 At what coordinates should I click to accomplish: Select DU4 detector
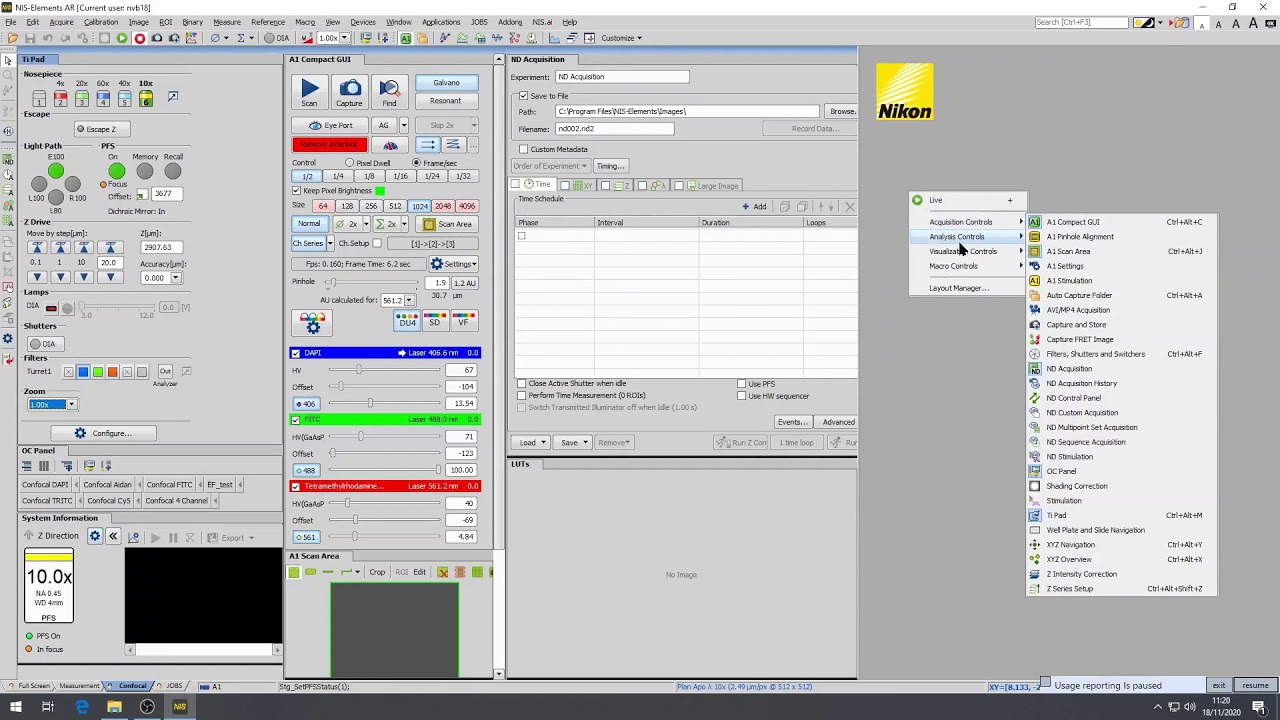[x=407, y=320]
